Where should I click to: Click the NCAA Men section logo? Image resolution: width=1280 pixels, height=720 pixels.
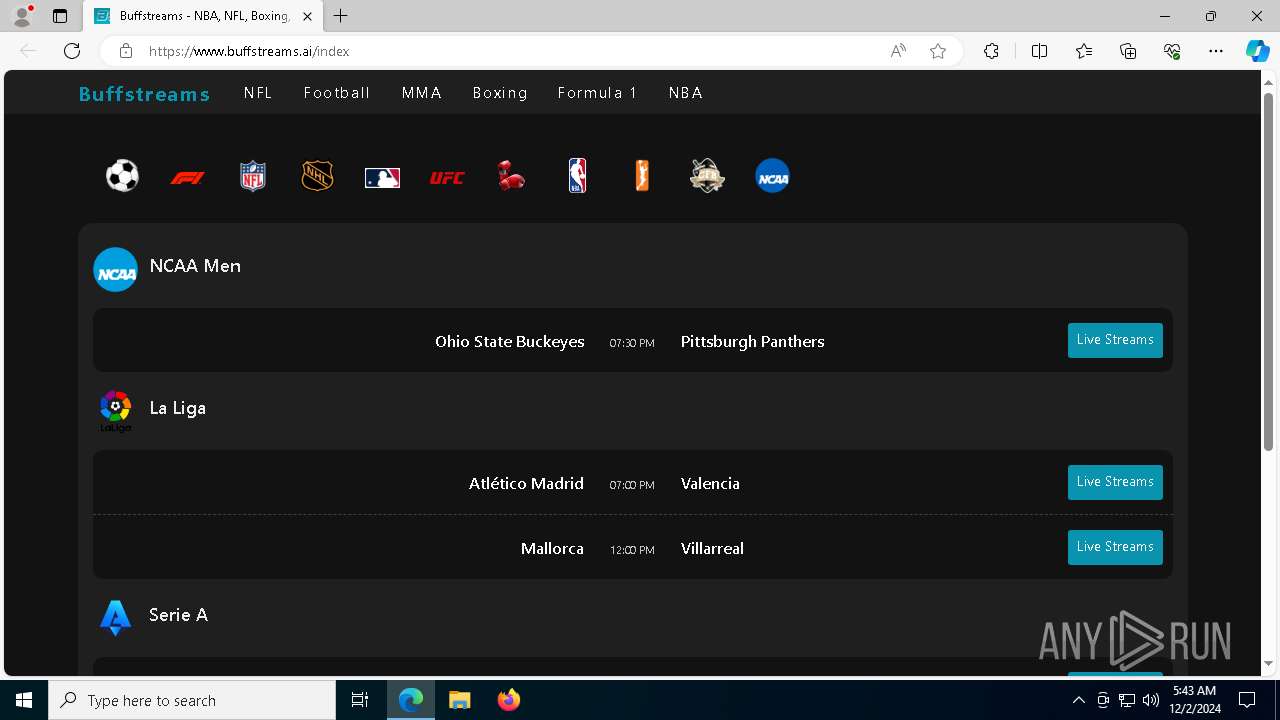[115, 270]
